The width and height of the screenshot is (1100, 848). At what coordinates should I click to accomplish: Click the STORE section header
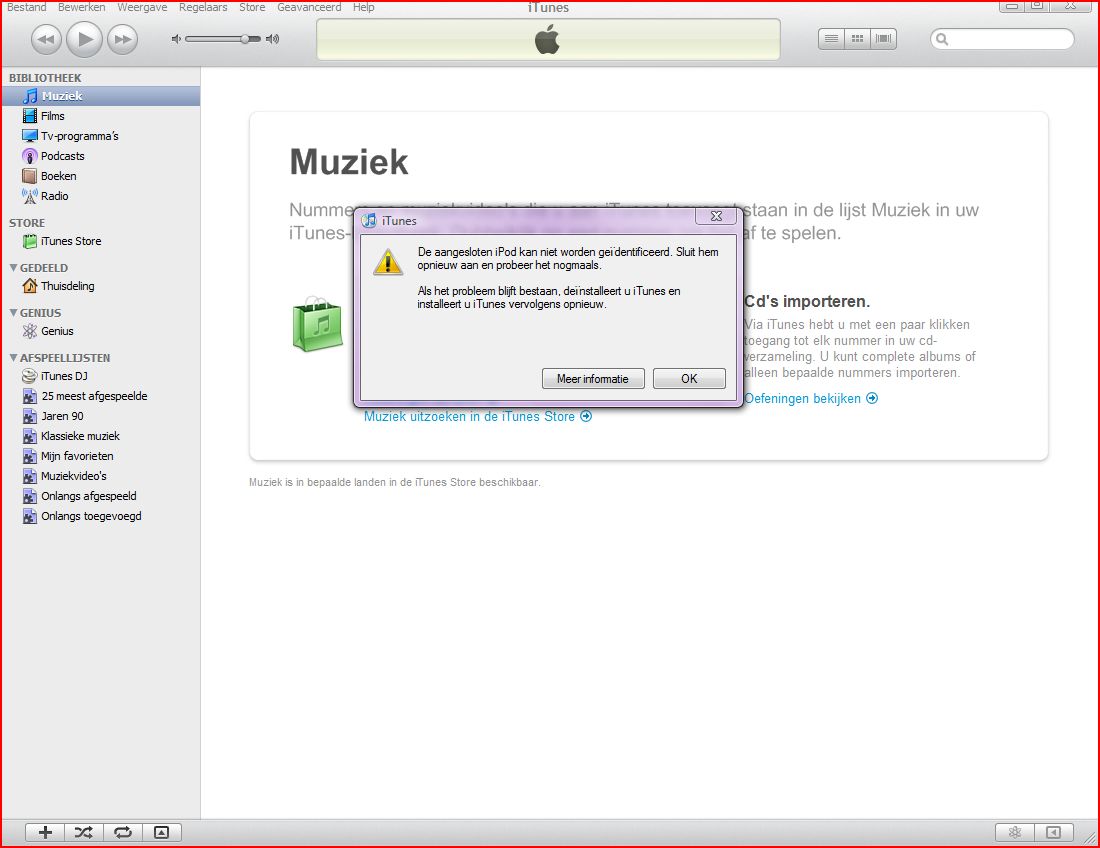(x=27, y=223)
